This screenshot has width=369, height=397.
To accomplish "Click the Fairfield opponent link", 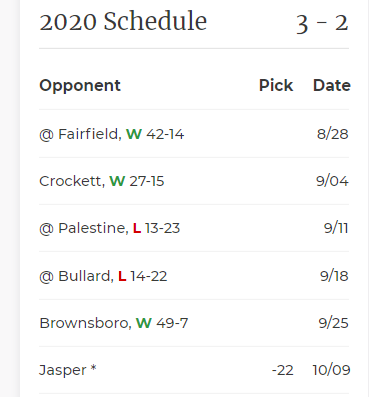I will point(88,134).
